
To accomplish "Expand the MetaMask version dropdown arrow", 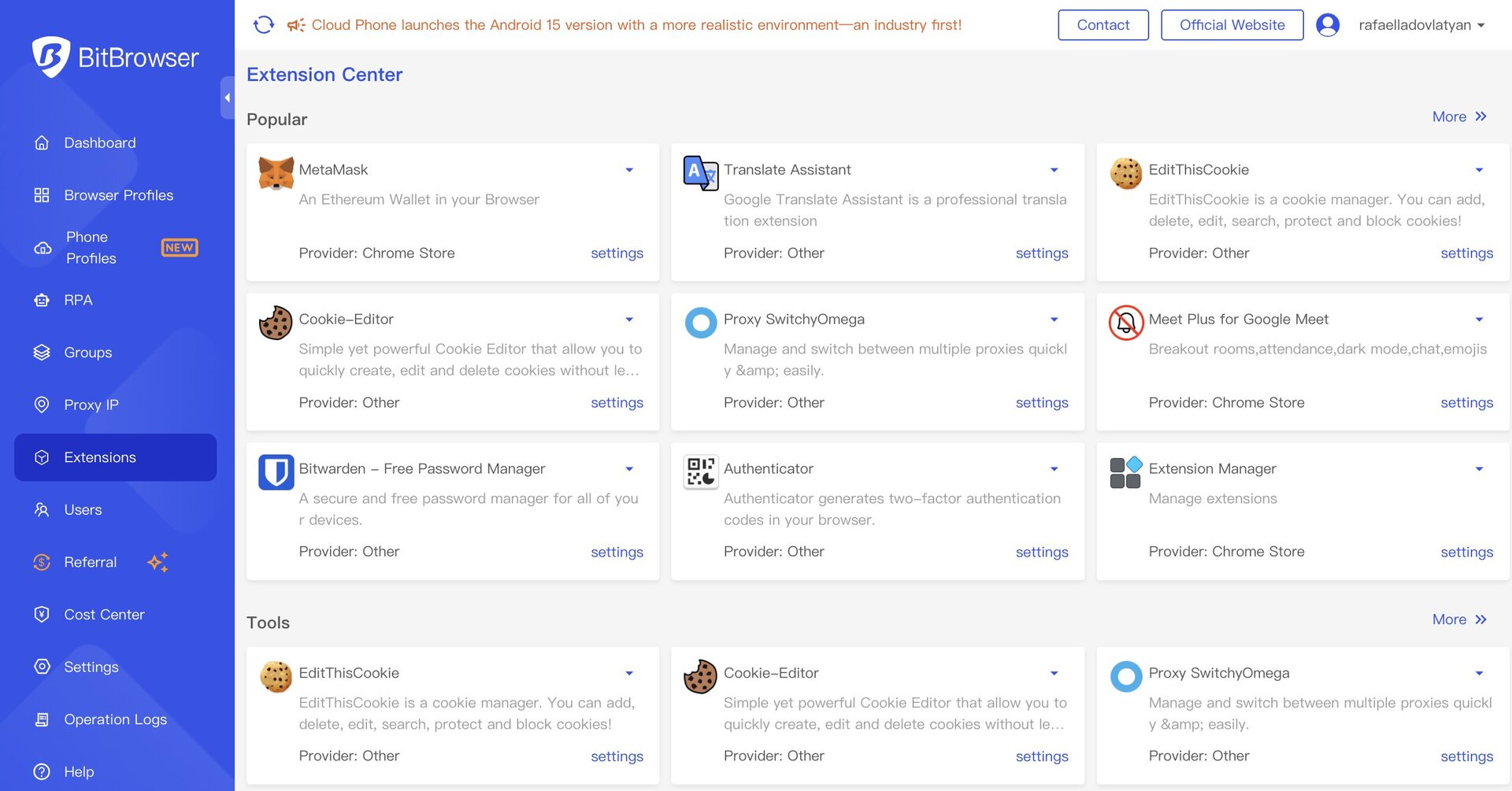I will click(629, 170).
